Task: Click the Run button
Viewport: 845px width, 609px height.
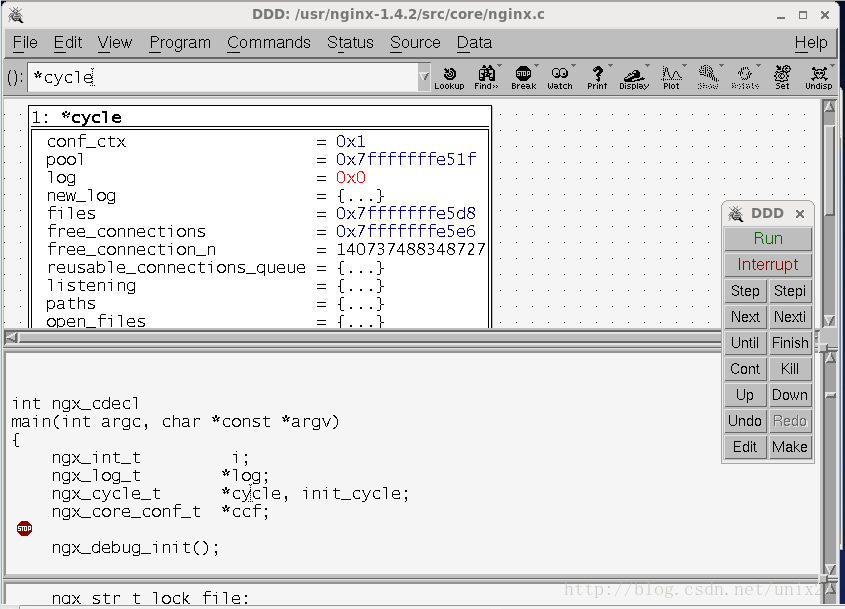Action: (x=768, y=239)
